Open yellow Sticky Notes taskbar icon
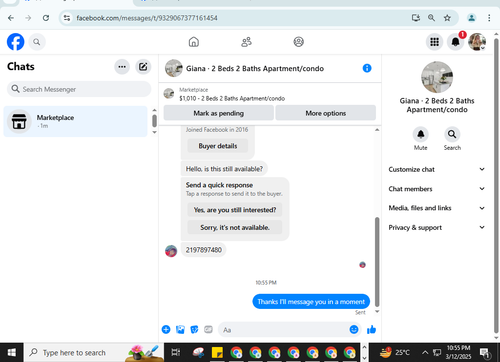Viewport: 500px width, 362px height. [x=217, y=352]
